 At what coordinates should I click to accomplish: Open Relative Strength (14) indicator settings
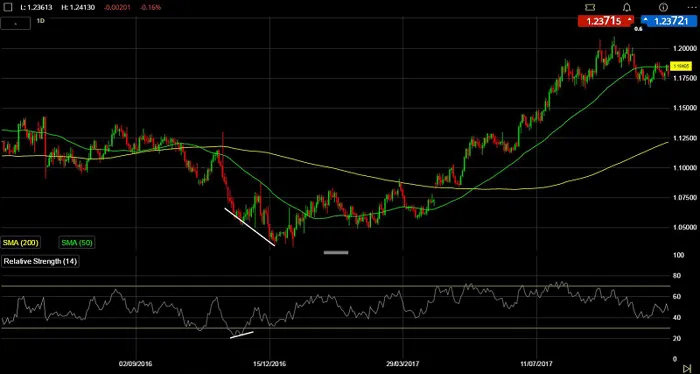point(41,261)
